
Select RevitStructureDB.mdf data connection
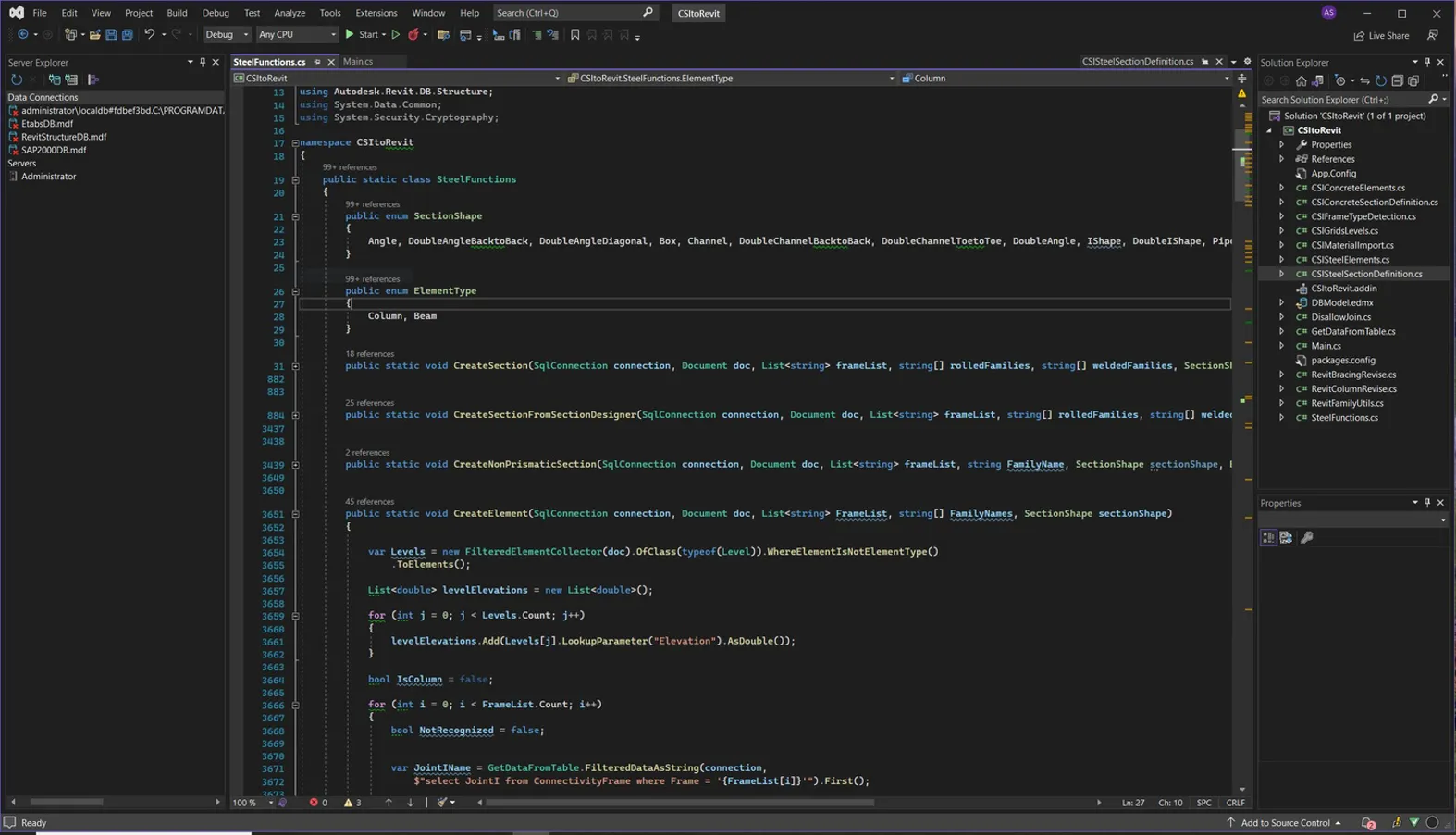coord(64,137)
